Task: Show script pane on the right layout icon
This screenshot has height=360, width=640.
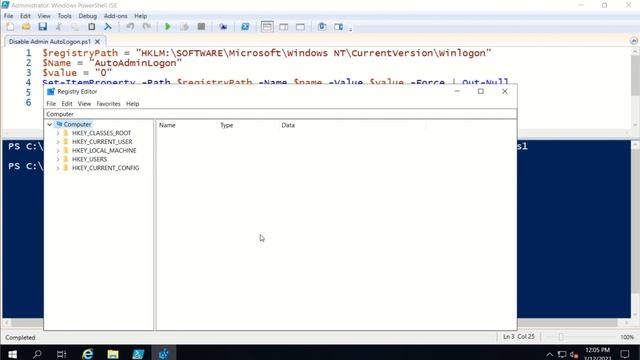Action: (x=284, y=27)
